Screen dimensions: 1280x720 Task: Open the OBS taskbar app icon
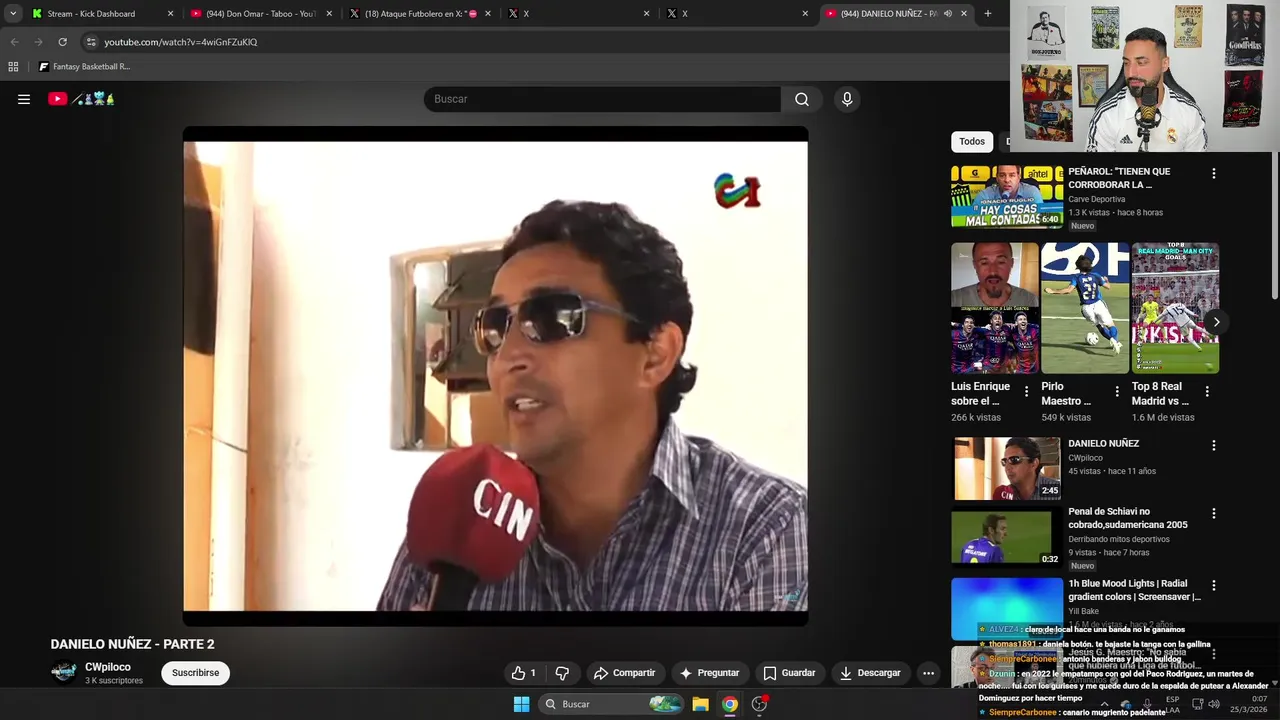point(760,704)
